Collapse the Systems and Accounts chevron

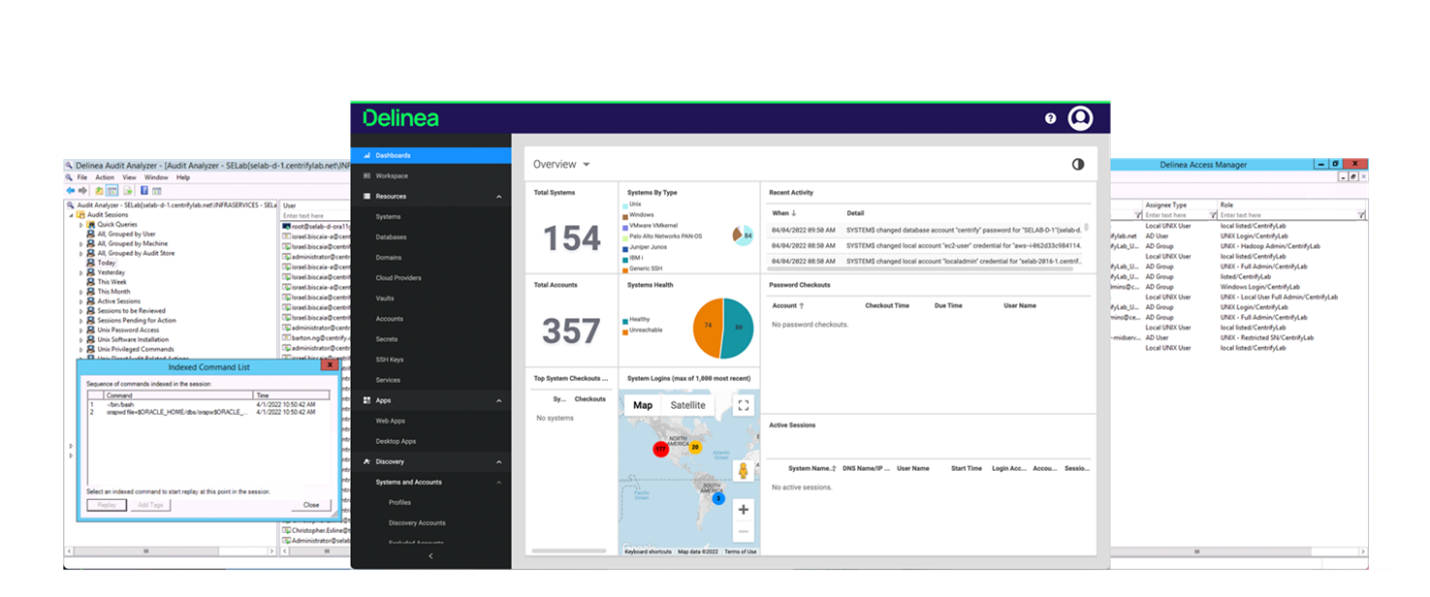coord(499,482)
